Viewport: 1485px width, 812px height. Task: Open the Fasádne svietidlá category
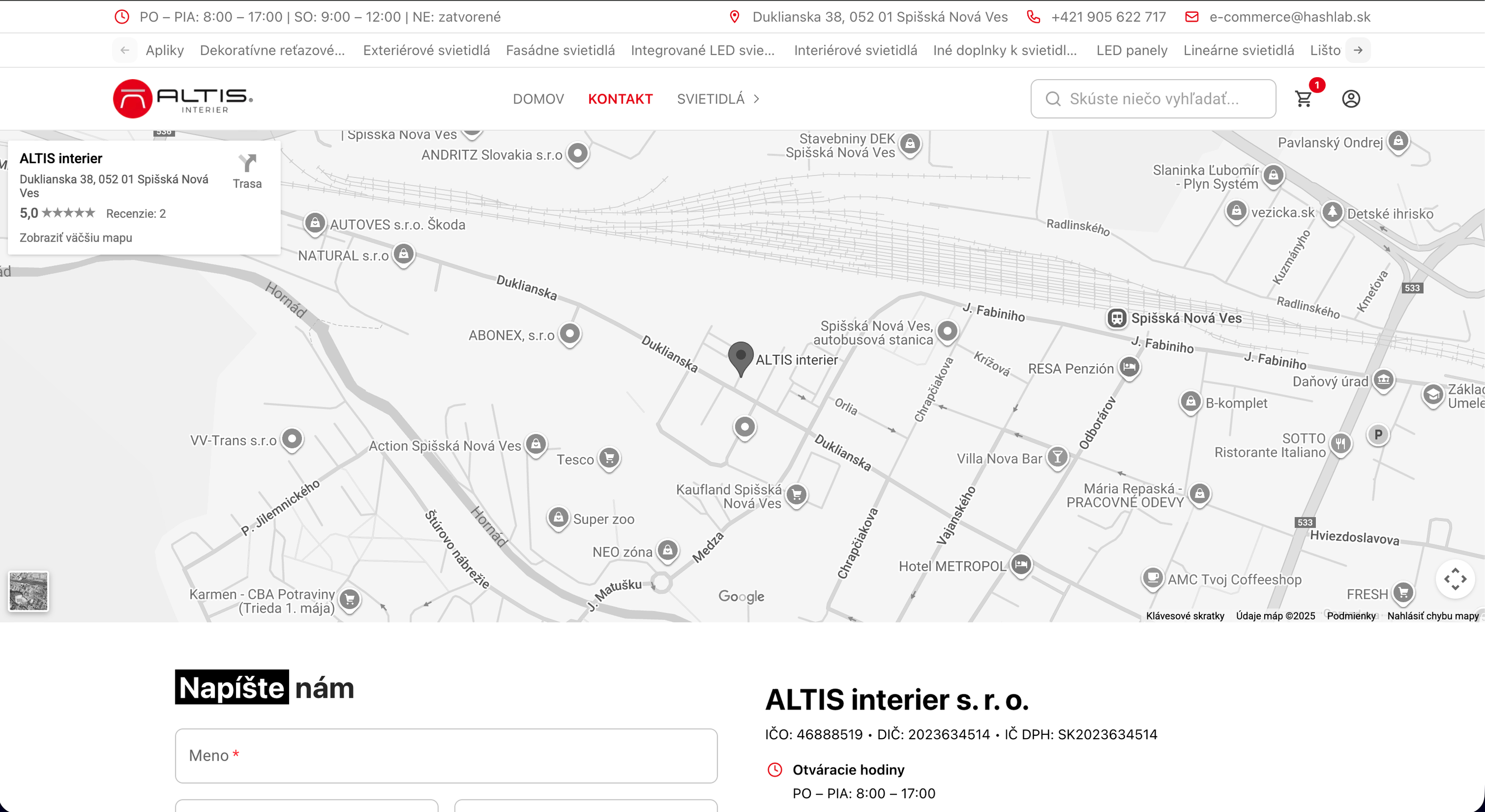pos(560,50)
